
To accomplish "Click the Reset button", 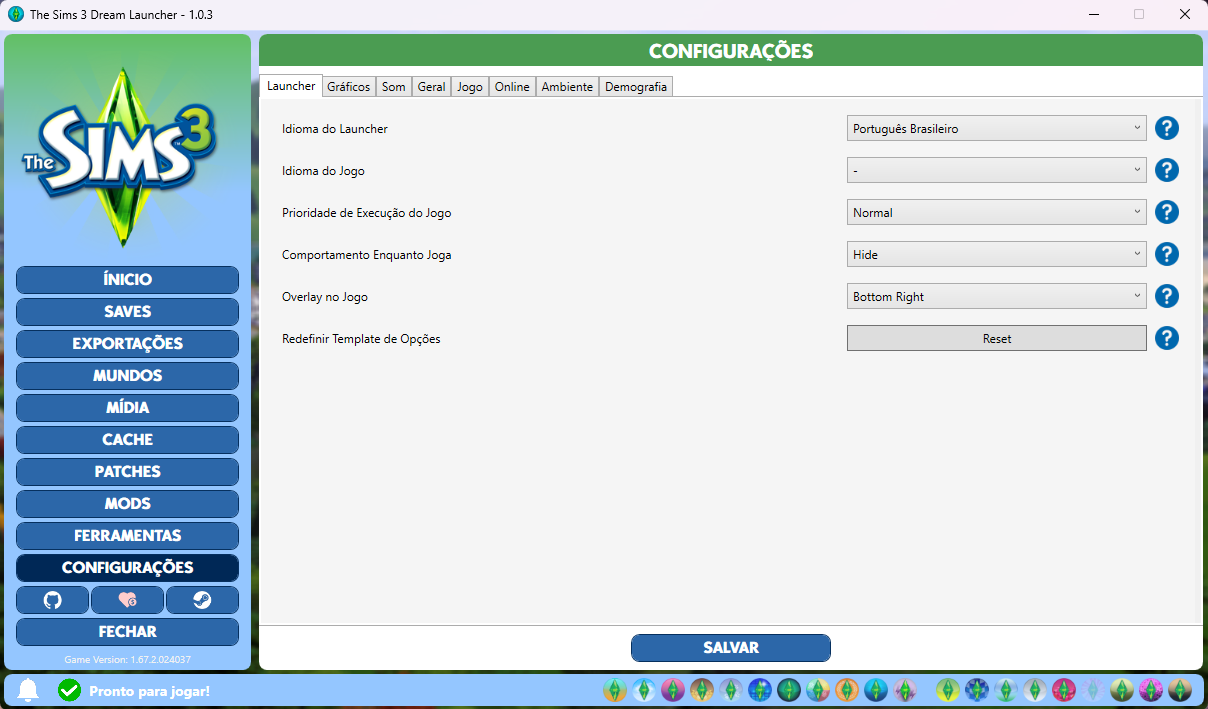I will [997, 338].
